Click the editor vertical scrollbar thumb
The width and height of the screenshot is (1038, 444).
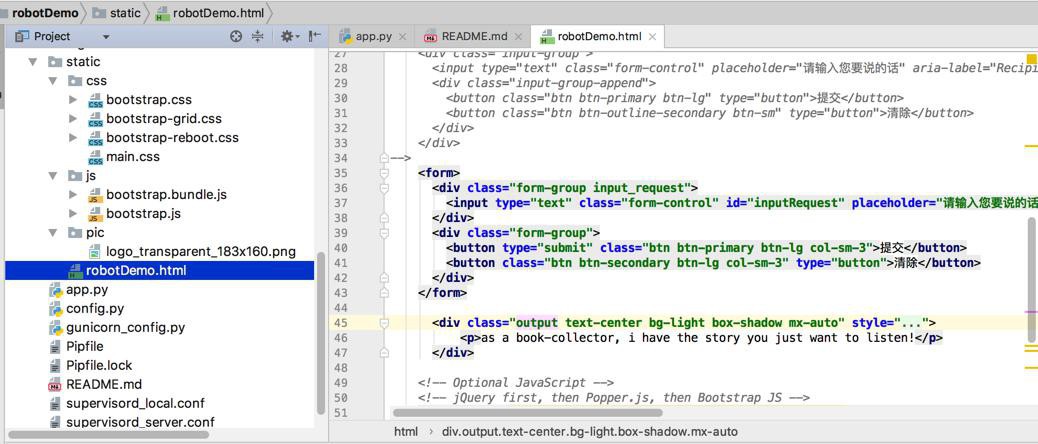click(x=1031, y=279)
